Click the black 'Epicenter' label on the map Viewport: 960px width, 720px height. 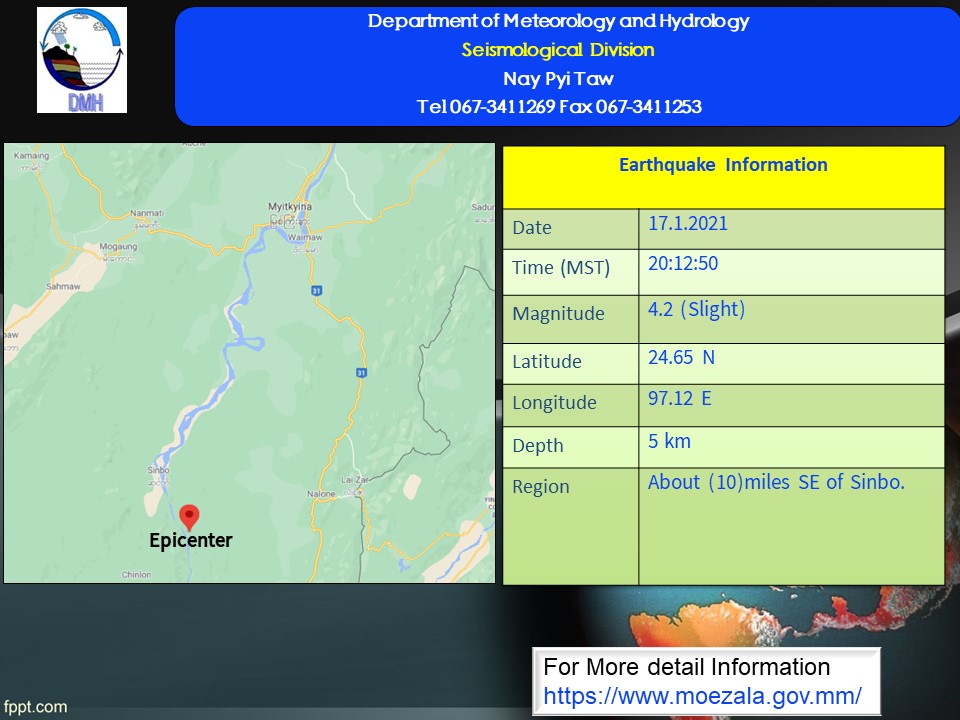(190, 541)
